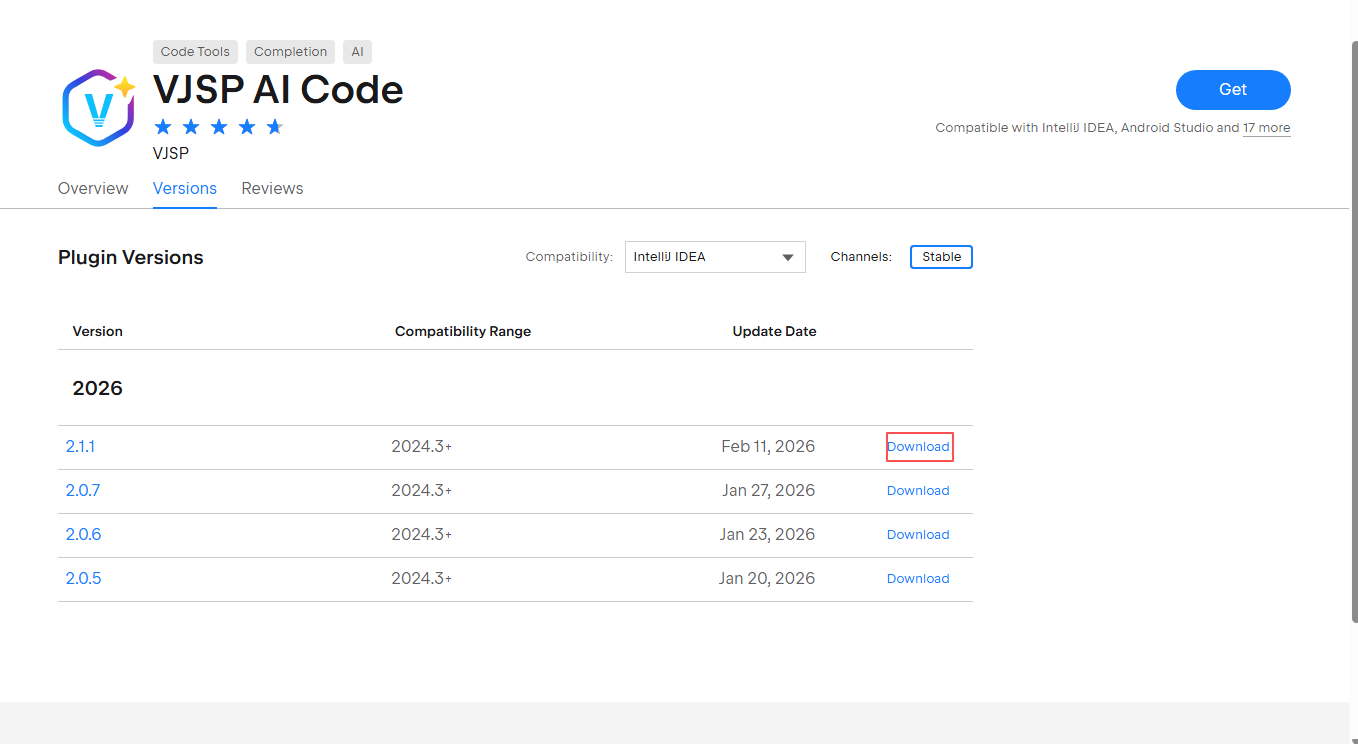The image size is (1358, 744).
Task: Expand the "17 more" compatible products link
Action: [1266, 128]
